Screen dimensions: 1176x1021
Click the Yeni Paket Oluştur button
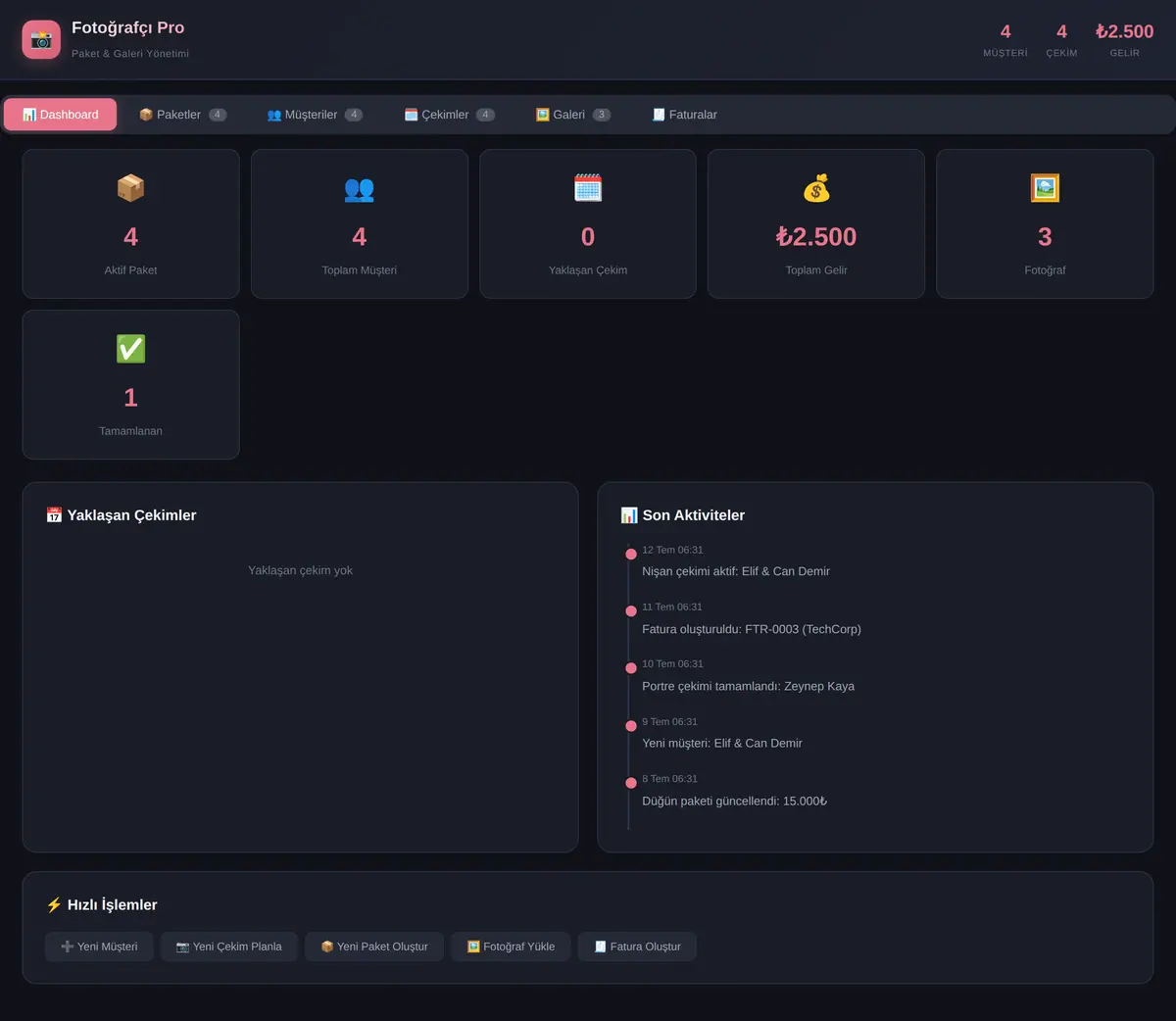click(374, 947)
